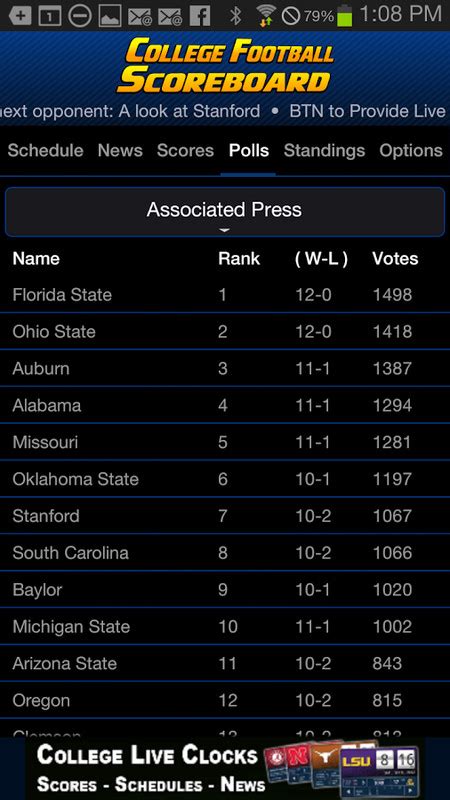Screen dimensions: 450x800
Task: Select the Florida State ranking row
Action: 225,295
